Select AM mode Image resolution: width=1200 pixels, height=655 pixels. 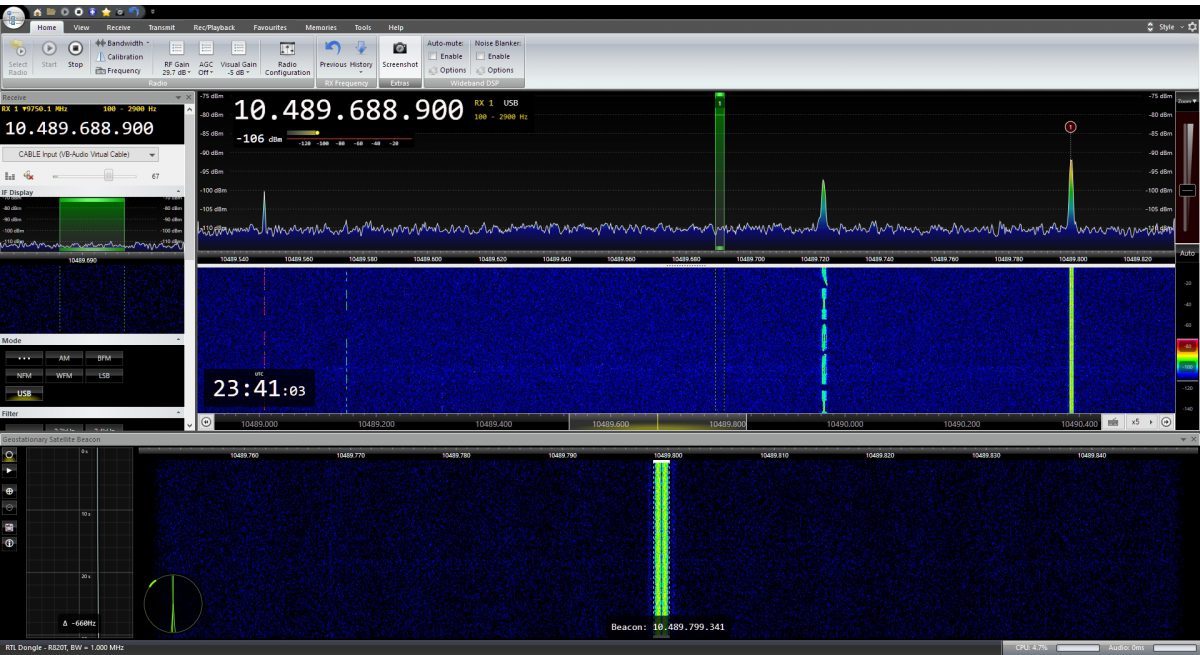click(64, 357)
